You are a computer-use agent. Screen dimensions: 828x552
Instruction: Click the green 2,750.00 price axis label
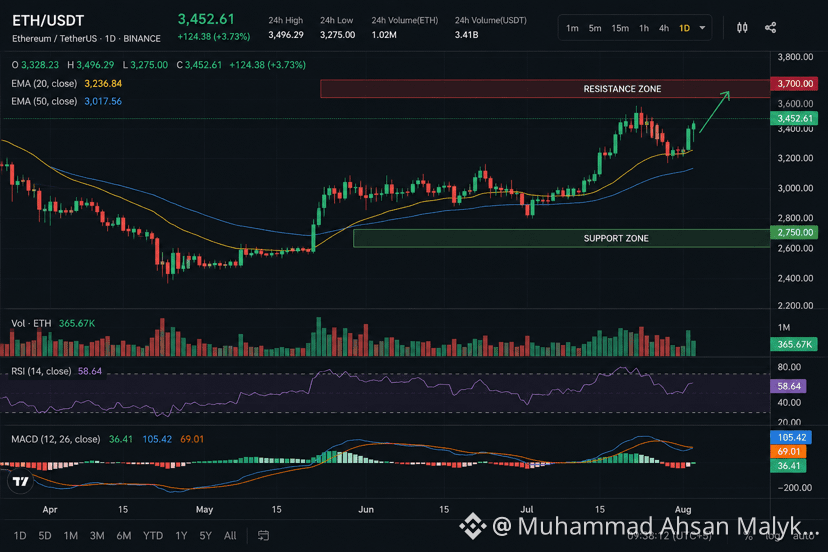pyautogui.click(x=794, y=232)
